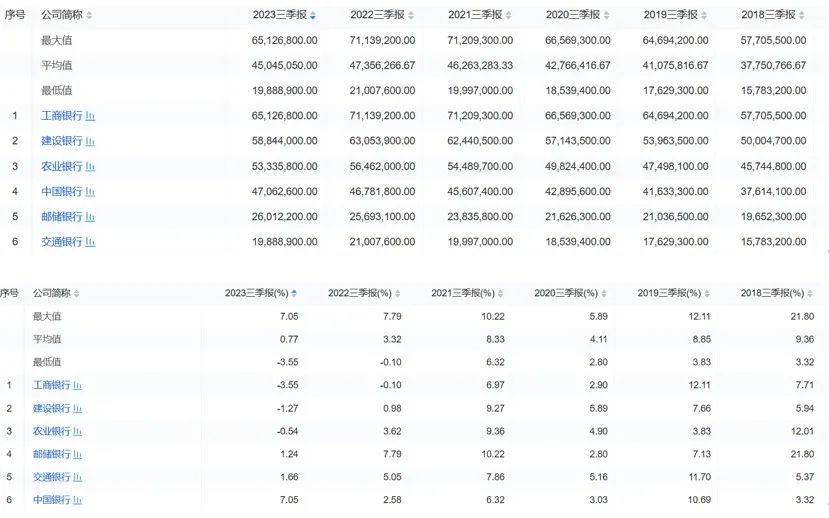Click sort arrow of 2019三季报 column

coord(704,15)
